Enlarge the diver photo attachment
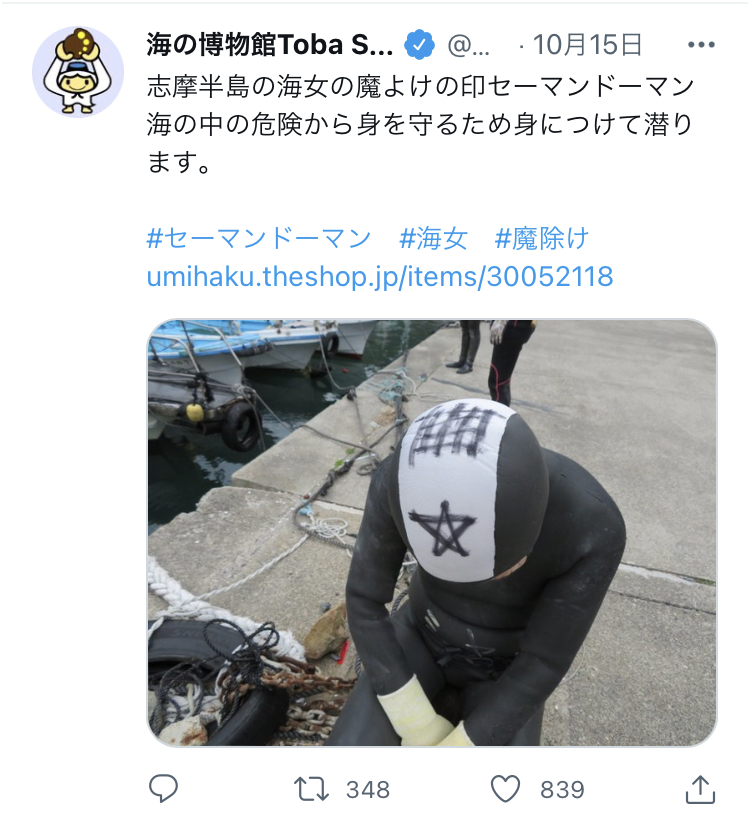The width and height of the screenshot is (750, 822). (432, 533)
